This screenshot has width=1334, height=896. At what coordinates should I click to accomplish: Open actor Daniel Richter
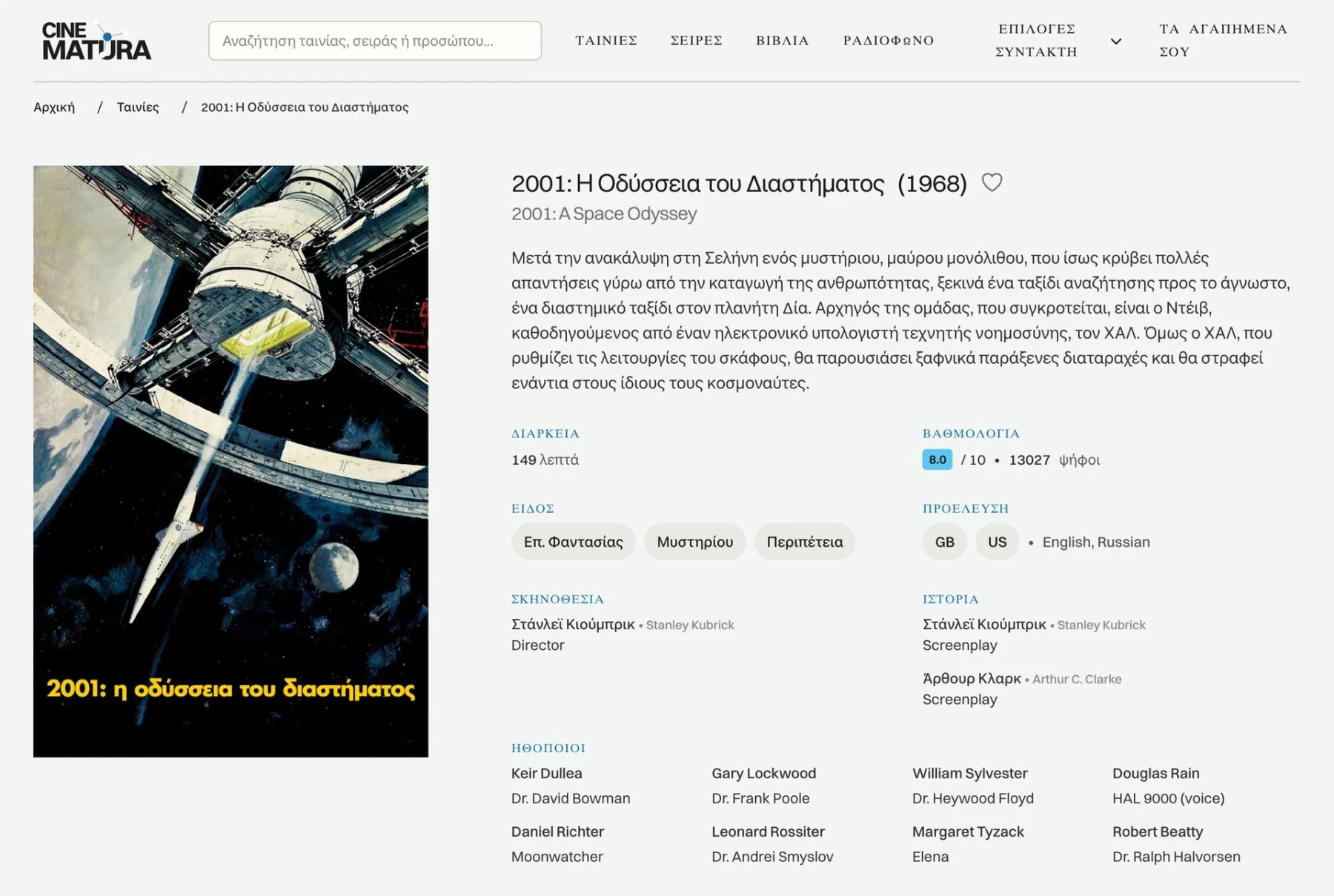pyautogui.click(x=558, y=832)
